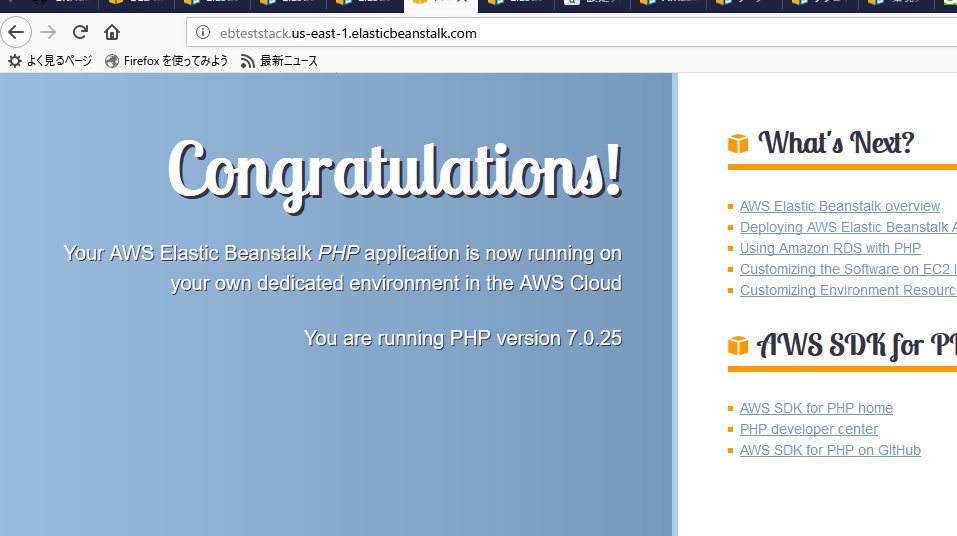Open the PHP developer center link
This screenshot has height=536, width=957.
pos(808,429)
